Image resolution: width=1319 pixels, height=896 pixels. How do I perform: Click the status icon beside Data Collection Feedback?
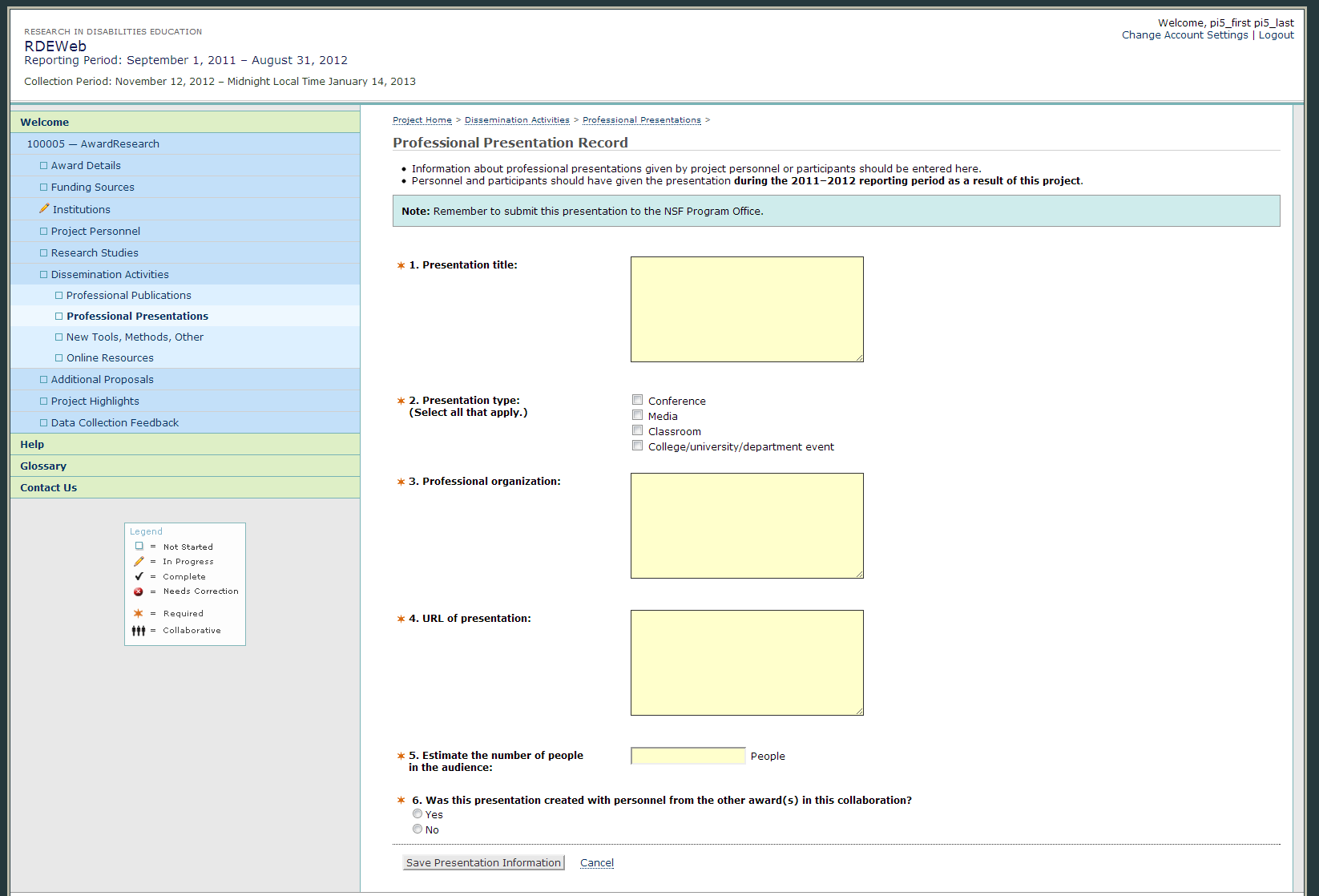click(x=43, y=423)
